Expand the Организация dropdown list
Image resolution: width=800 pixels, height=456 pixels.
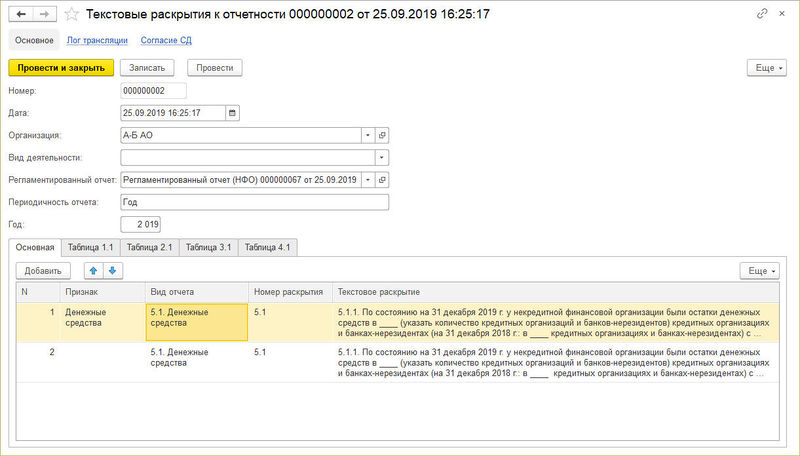[x=367, y=135]
